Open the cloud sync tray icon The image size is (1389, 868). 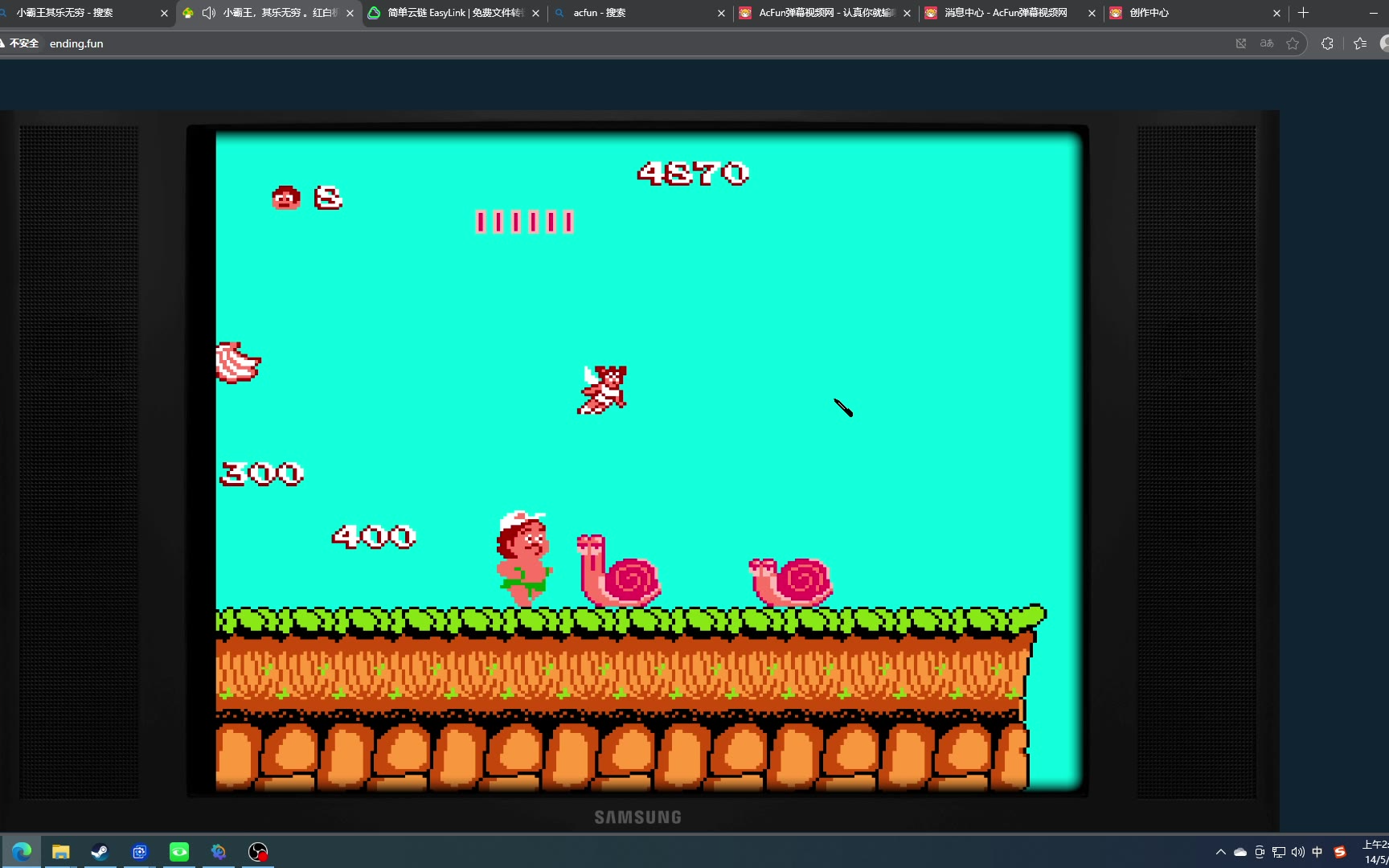(x=1240, y=852)
